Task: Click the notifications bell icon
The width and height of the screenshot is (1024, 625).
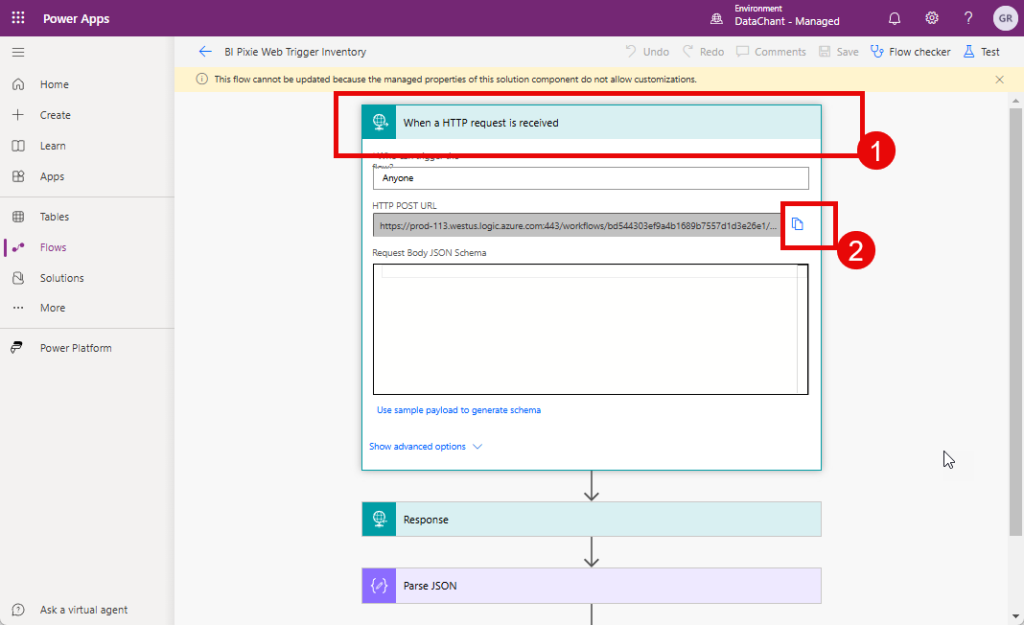Action: click(894, 18)
